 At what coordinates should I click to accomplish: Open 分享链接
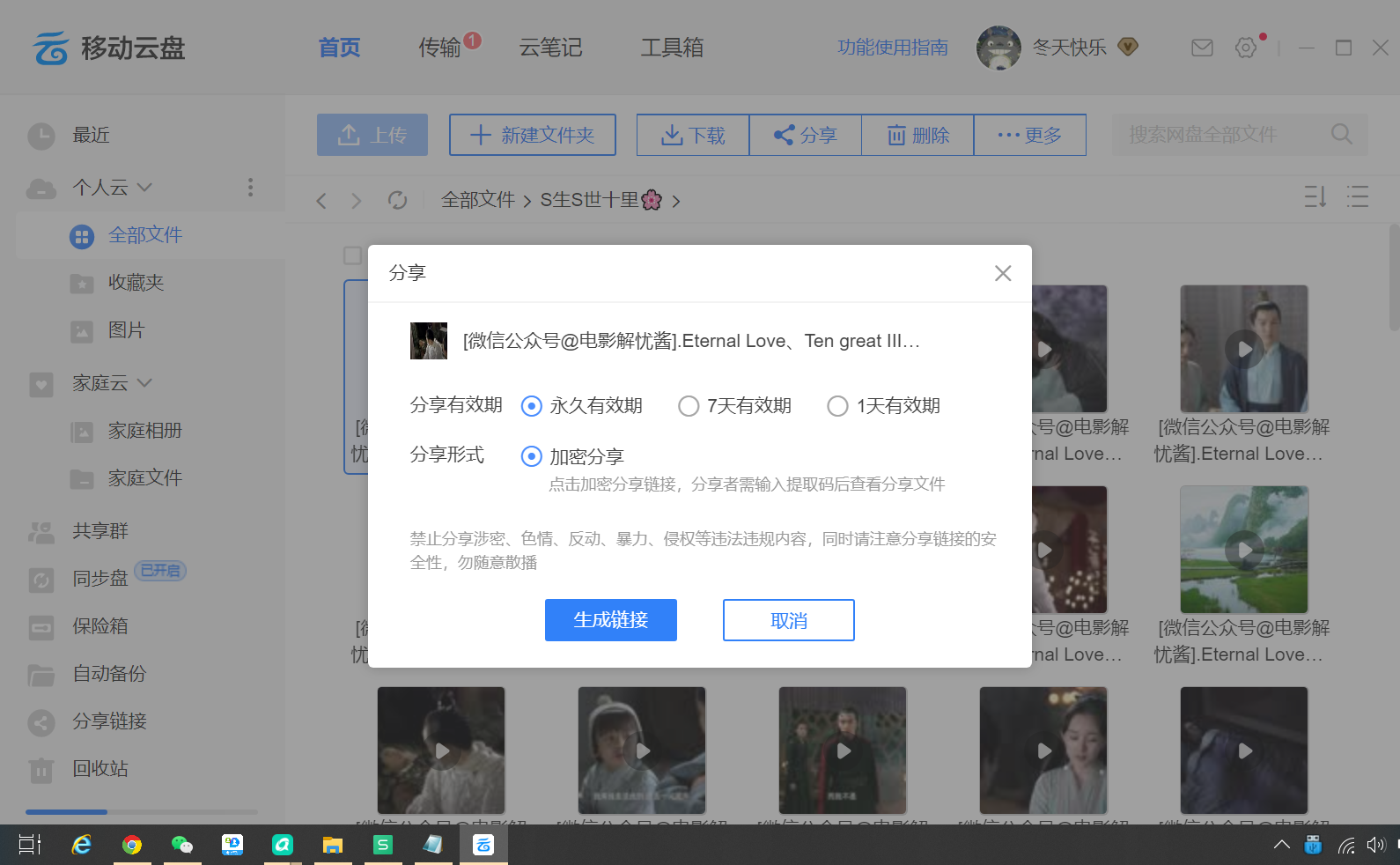(109, 721)
